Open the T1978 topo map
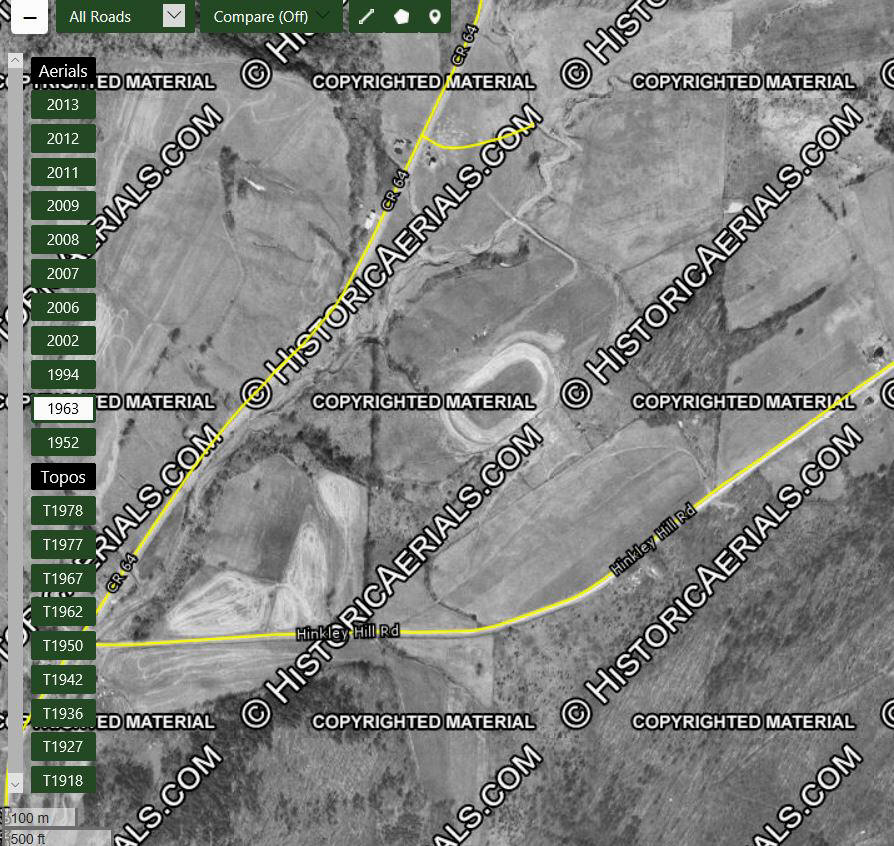This screenshot has height=846, width=894. click(x=63, y=511)
